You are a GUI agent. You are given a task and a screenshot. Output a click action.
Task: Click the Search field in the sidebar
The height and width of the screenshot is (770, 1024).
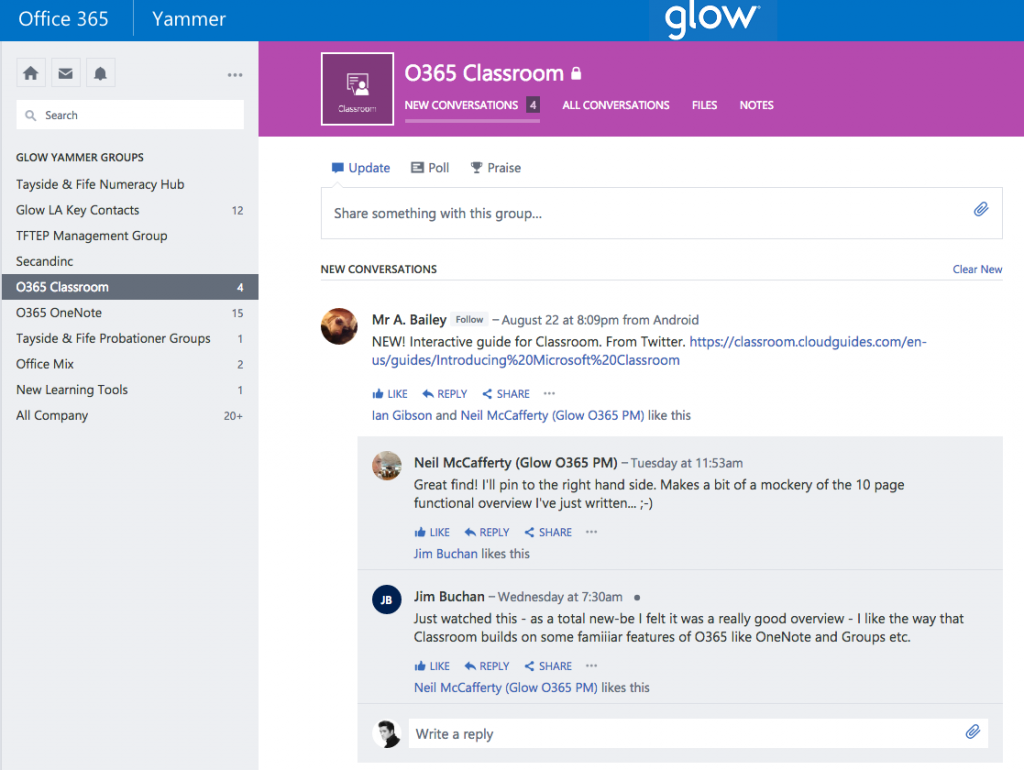coord(130,115)
